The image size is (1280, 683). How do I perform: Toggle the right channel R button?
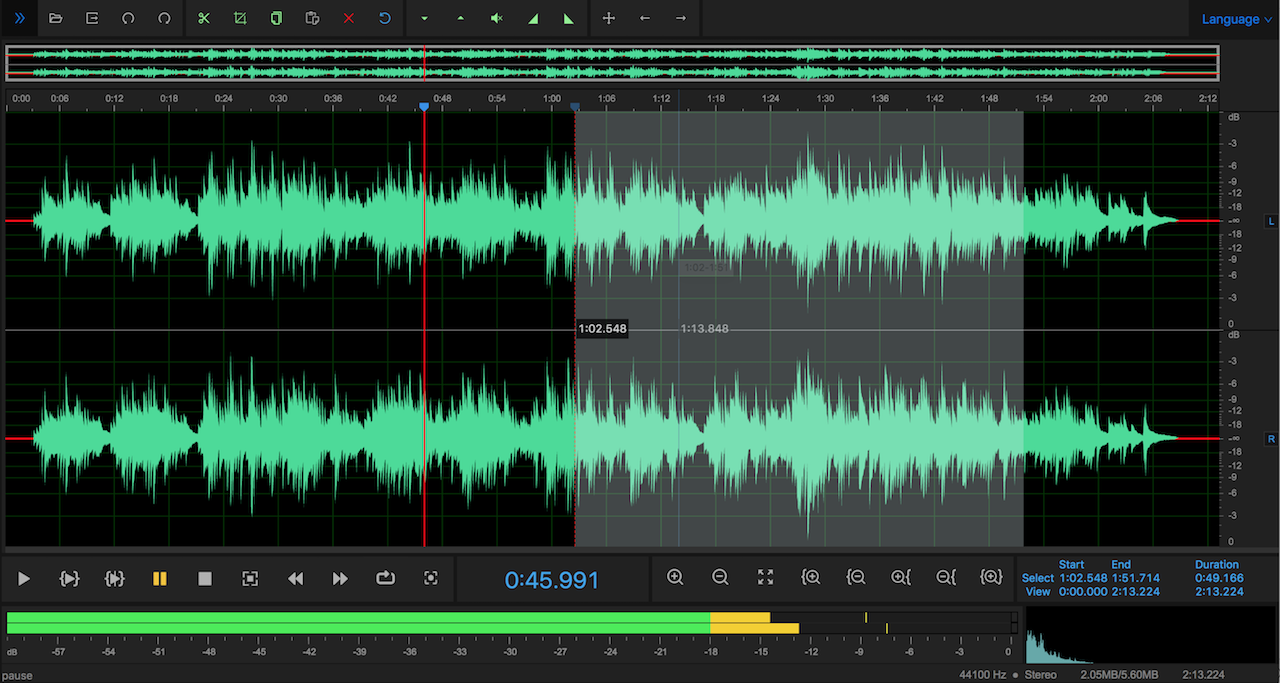(x=1272, y=439)
